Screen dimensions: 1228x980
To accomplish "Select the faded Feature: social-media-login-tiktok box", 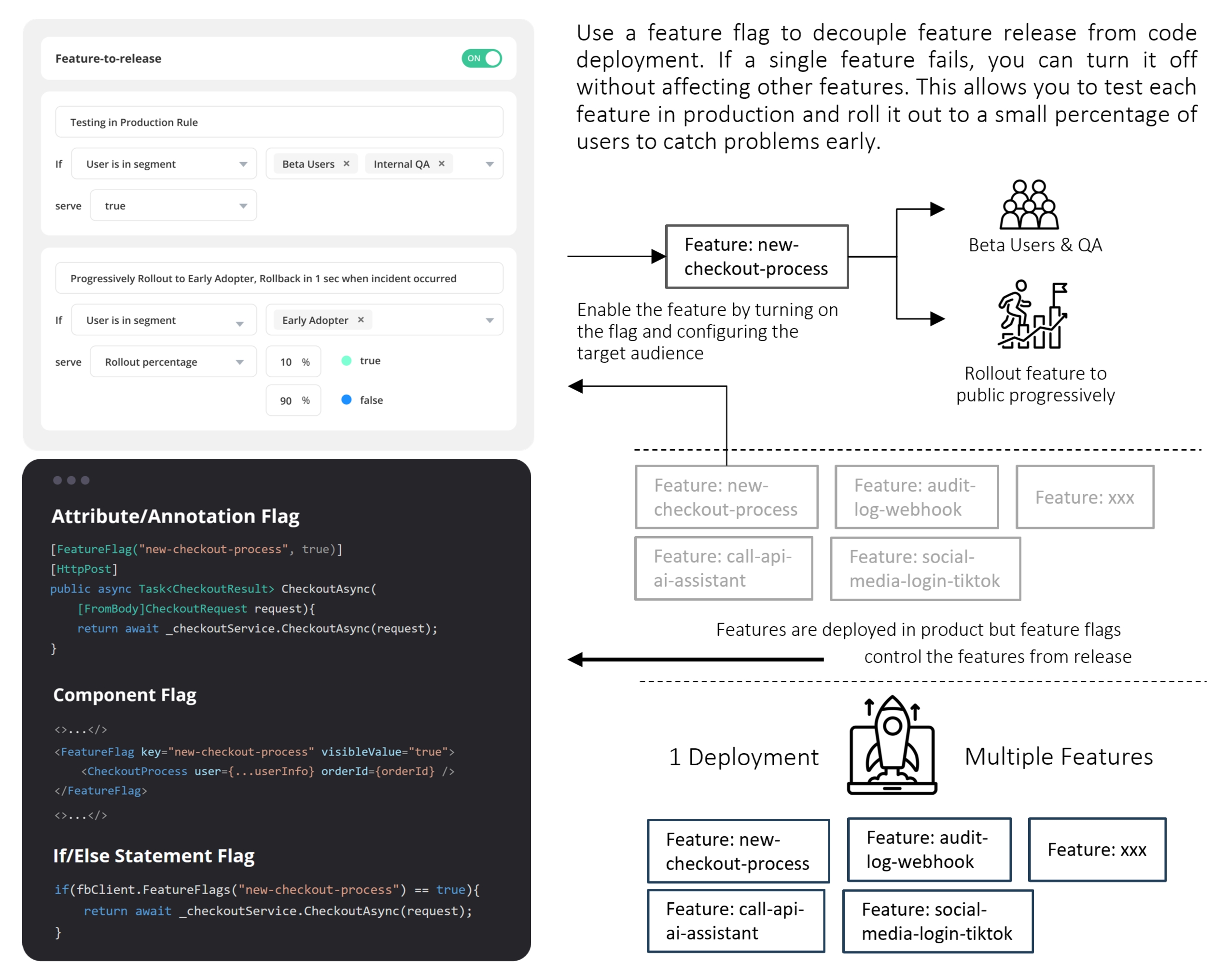I will coord(925,569).
